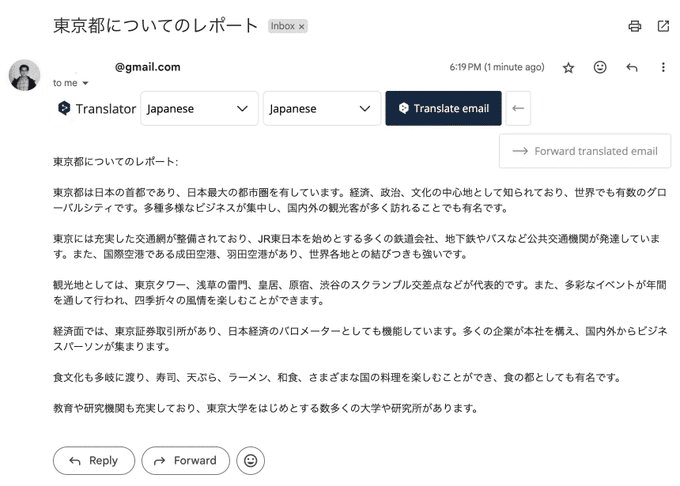
Task: Click the Translator logo icon
Action: pyautogui.click(x=64, y=109)
